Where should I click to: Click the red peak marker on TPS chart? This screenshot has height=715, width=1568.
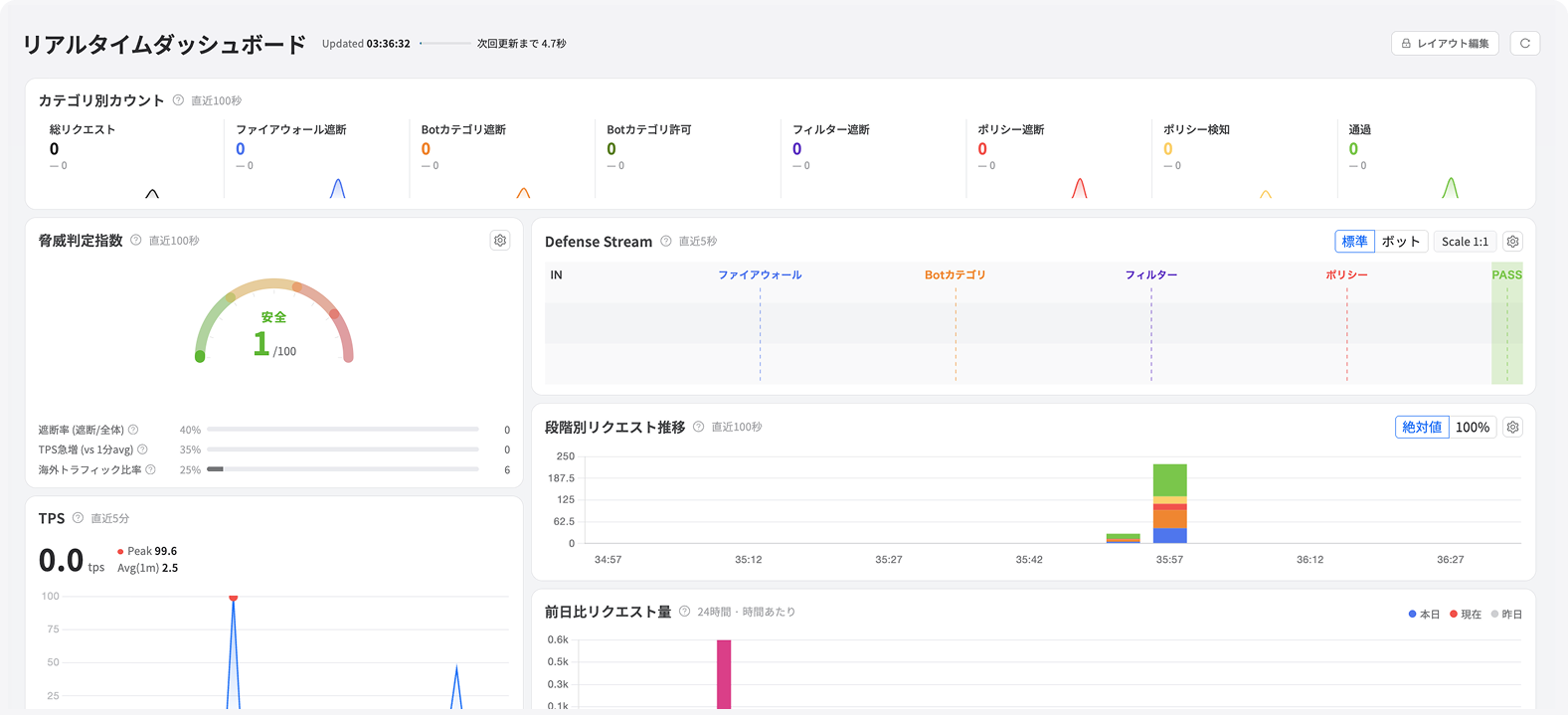pos(234,597)
